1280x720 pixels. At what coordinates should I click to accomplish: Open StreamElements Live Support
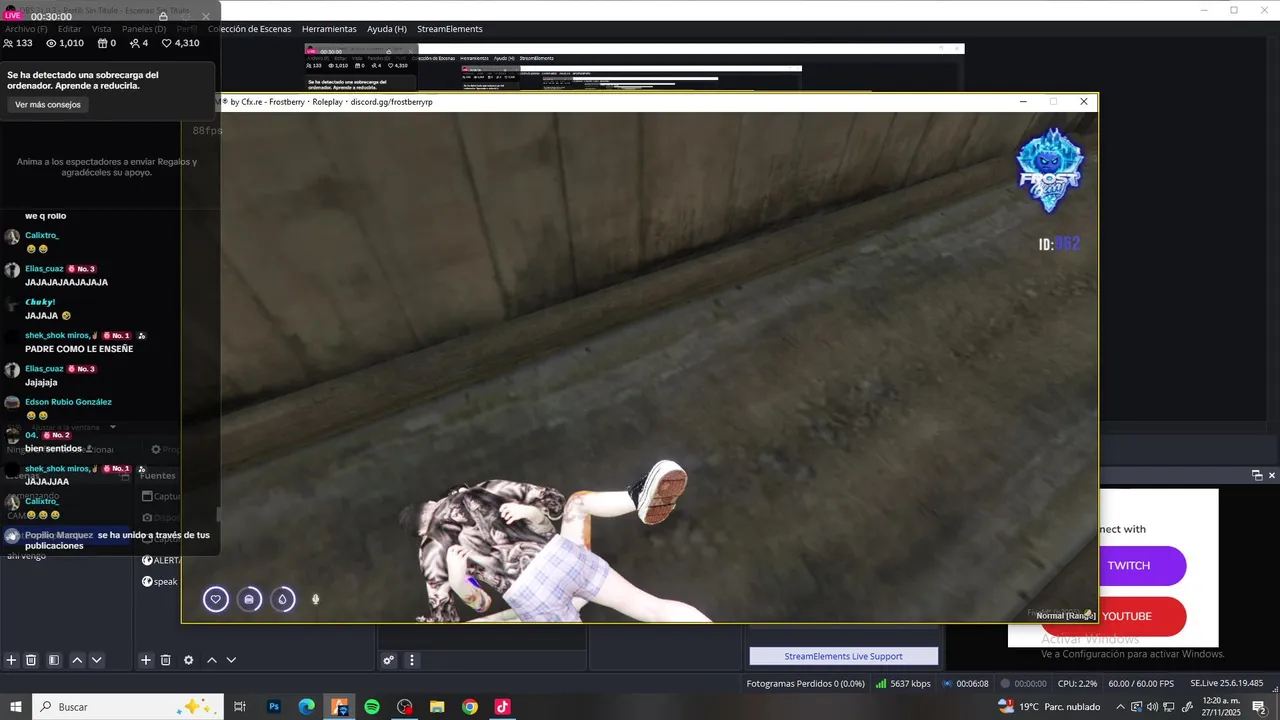[x=844, y=656]
